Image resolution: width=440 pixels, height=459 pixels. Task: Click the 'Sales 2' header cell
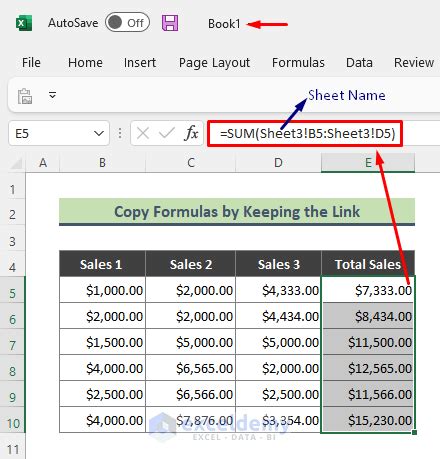191,264
